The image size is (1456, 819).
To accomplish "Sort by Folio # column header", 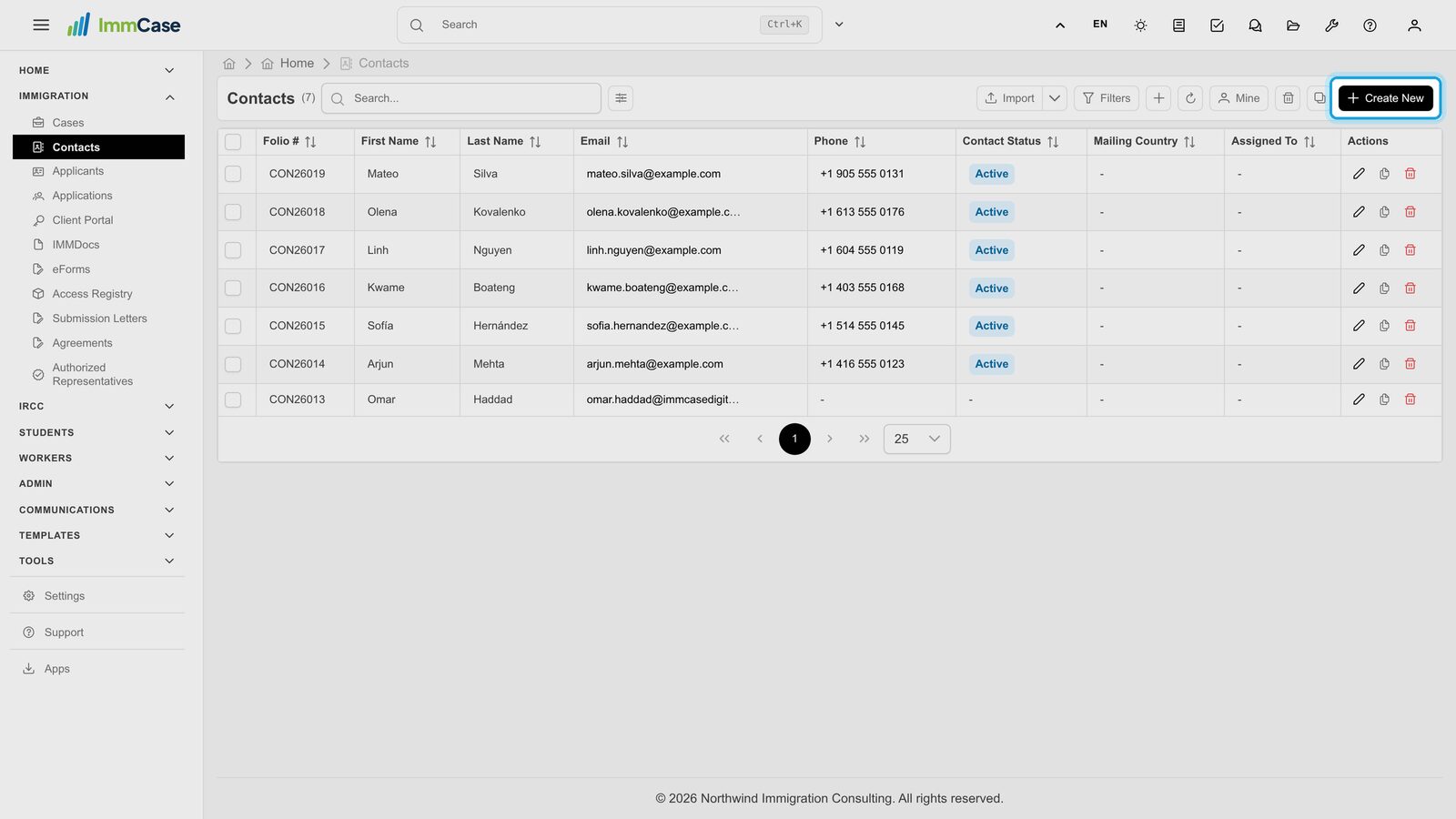I will pyautogui.click(x=289, y=142).
